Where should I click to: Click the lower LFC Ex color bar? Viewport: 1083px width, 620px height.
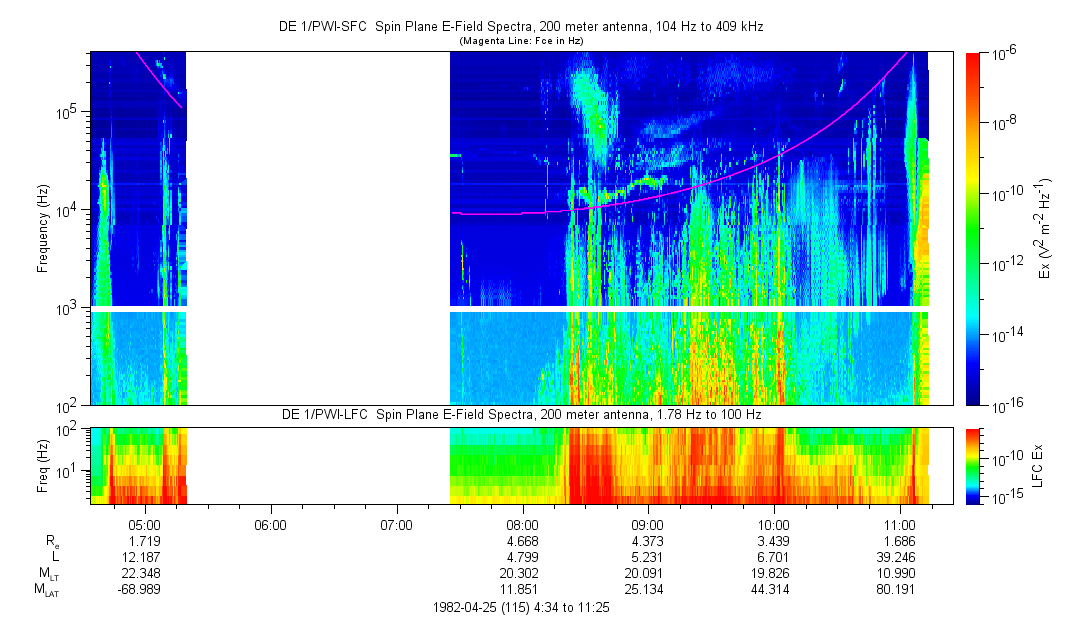pos(973,465)
